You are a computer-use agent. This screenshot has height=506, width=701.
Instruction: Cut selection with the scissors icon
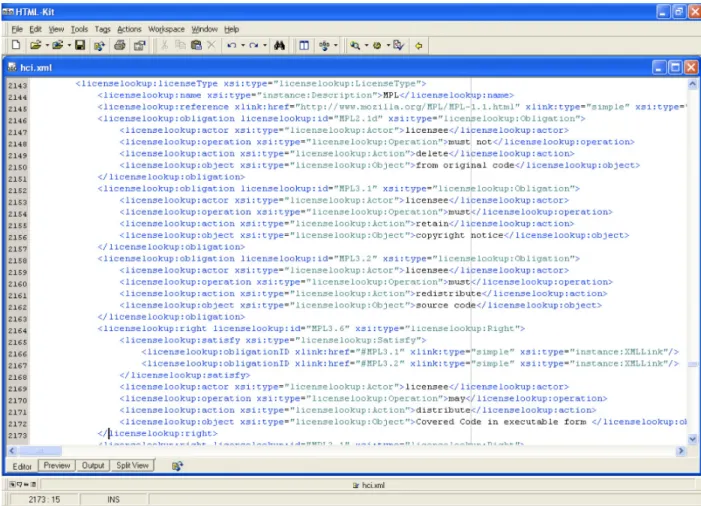click(164, 45)
